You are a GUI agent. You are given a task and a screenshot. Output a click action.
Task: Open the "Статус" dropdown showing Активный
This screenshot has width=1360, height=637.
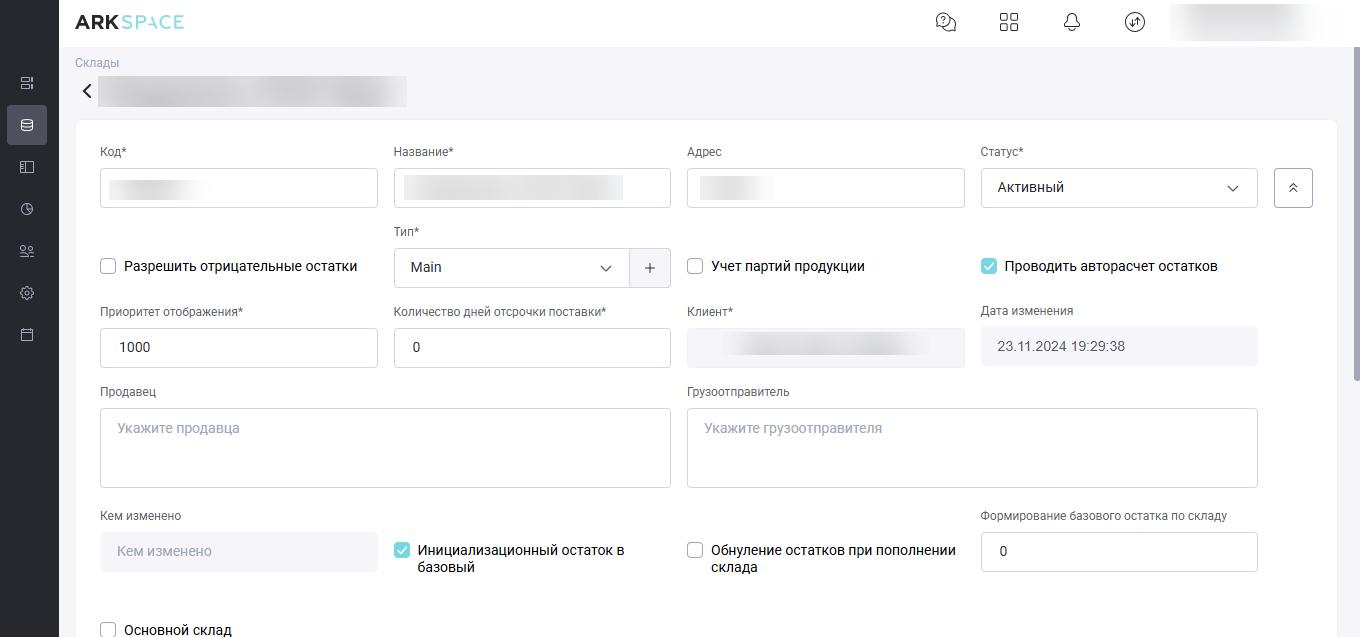(x=1118, y=188)
